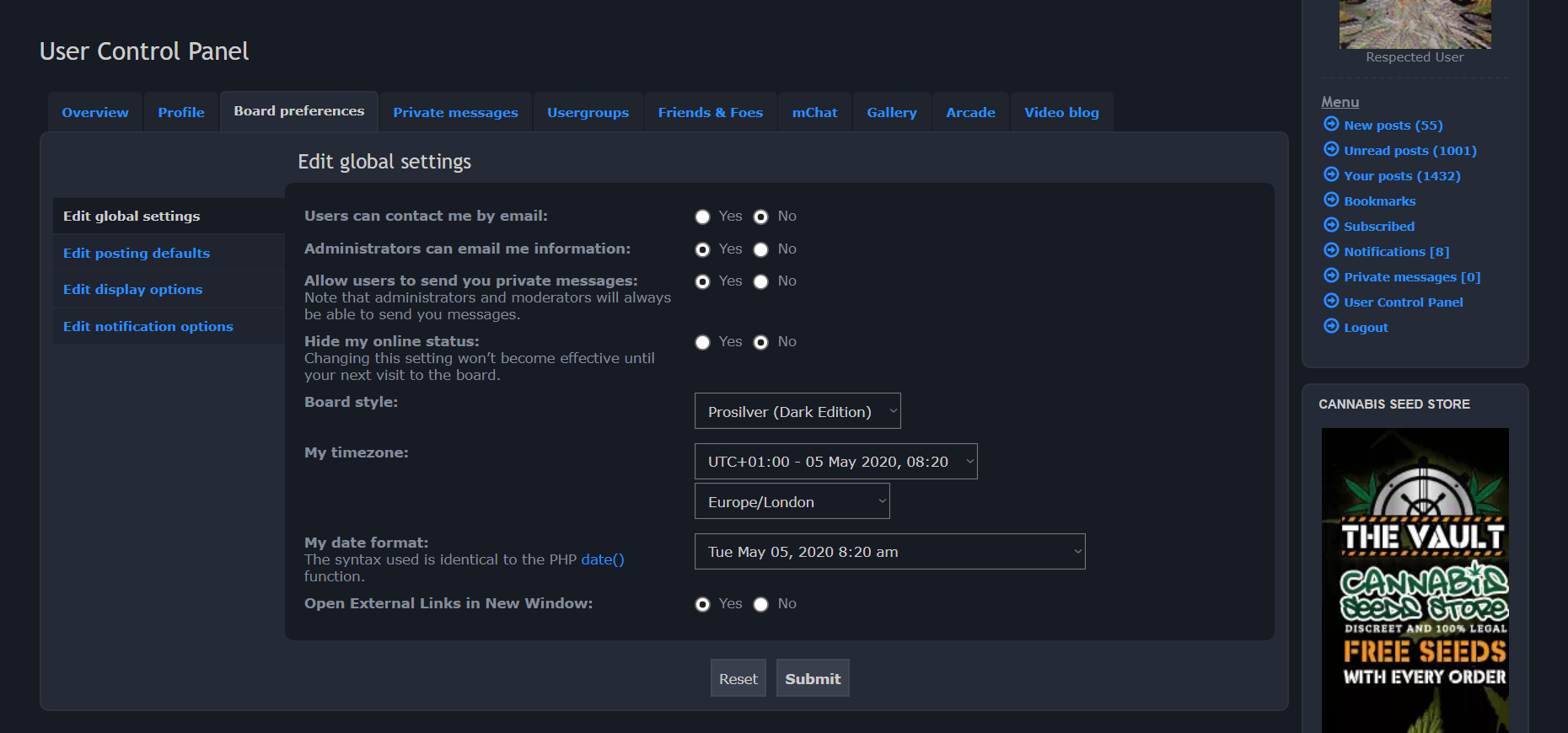Follow the PHP date() function link
Screen dimensions: 1568x733
[602, 559]
